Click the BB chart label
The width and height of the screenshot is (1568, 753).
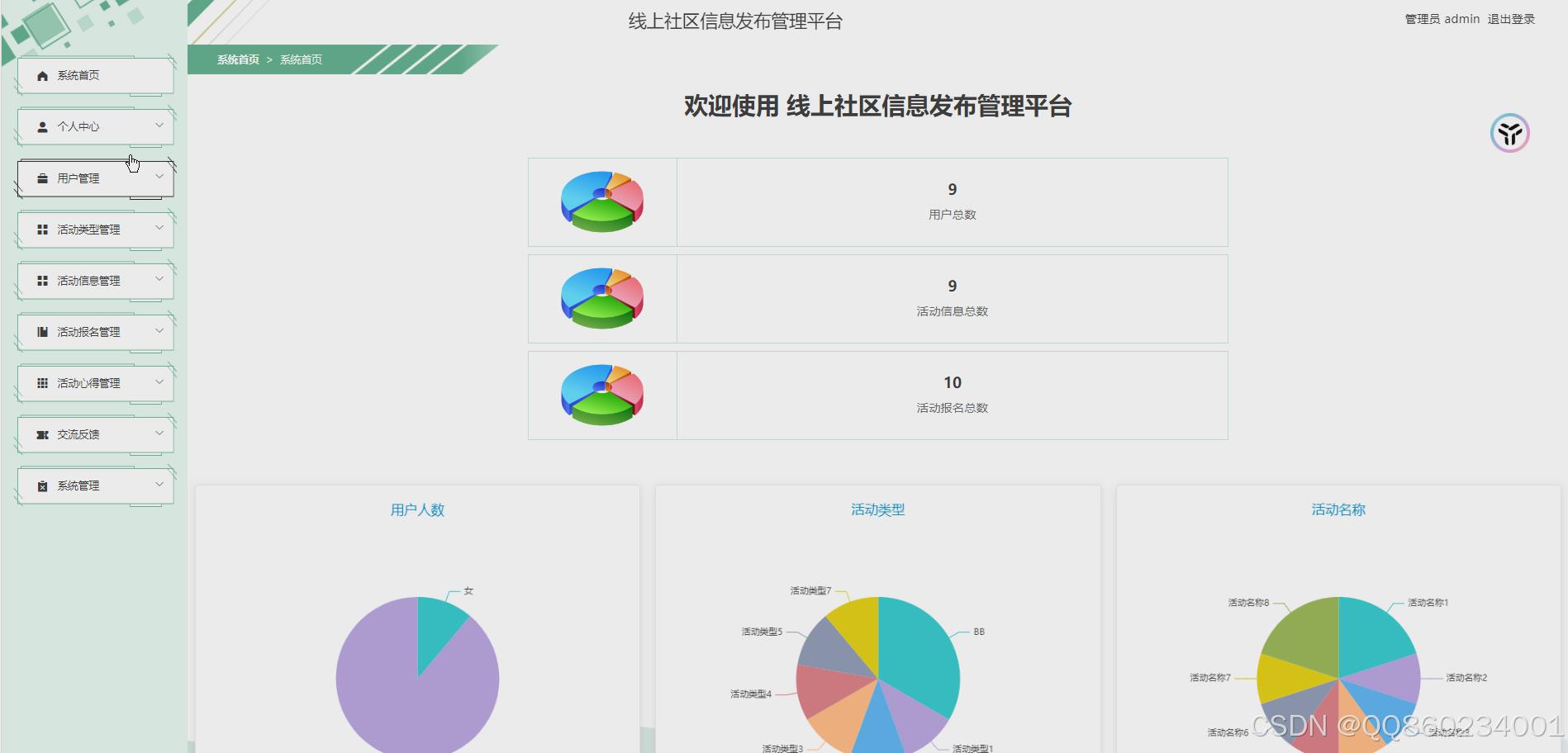(979, 632)
